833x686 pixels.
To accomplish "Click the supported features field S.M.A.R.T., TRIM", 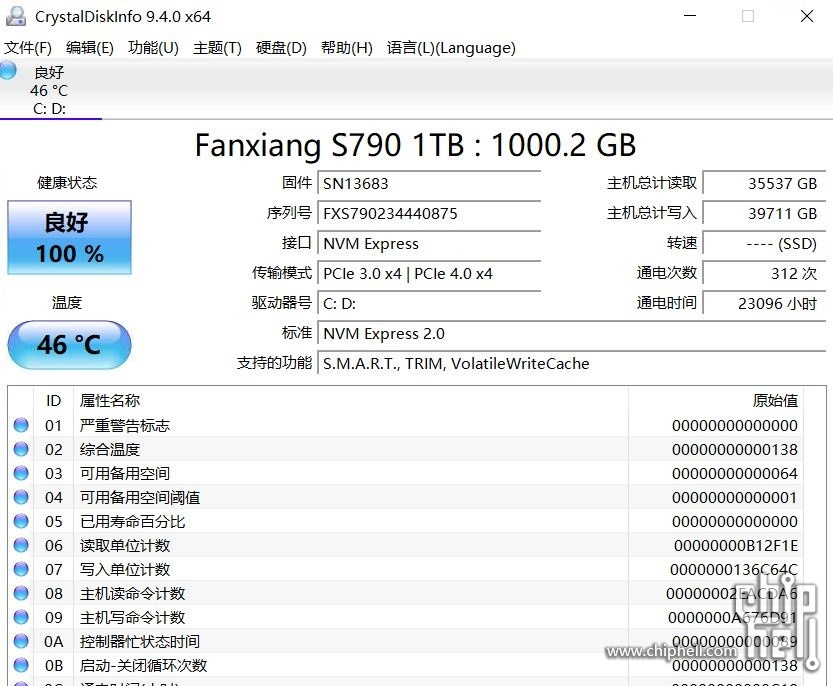I will (572, 363).
